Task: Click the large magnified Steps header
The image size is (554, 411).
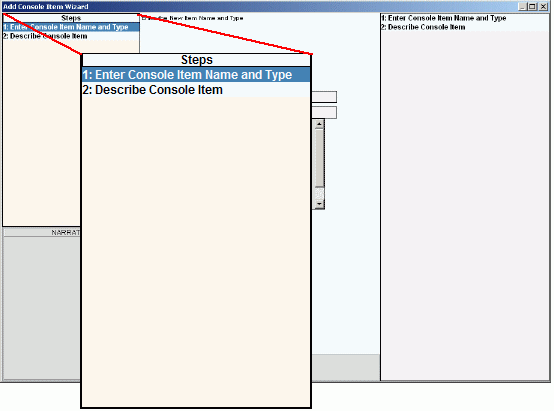Action: click(196, 60)
